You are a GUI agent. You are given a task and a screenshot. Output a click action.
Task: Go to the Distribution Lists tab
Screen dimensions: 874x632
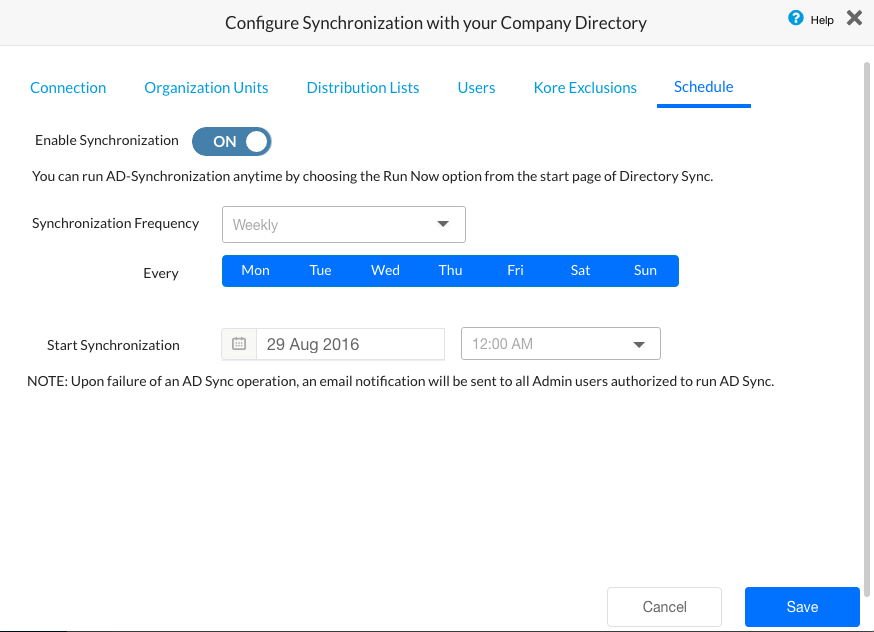363,88
